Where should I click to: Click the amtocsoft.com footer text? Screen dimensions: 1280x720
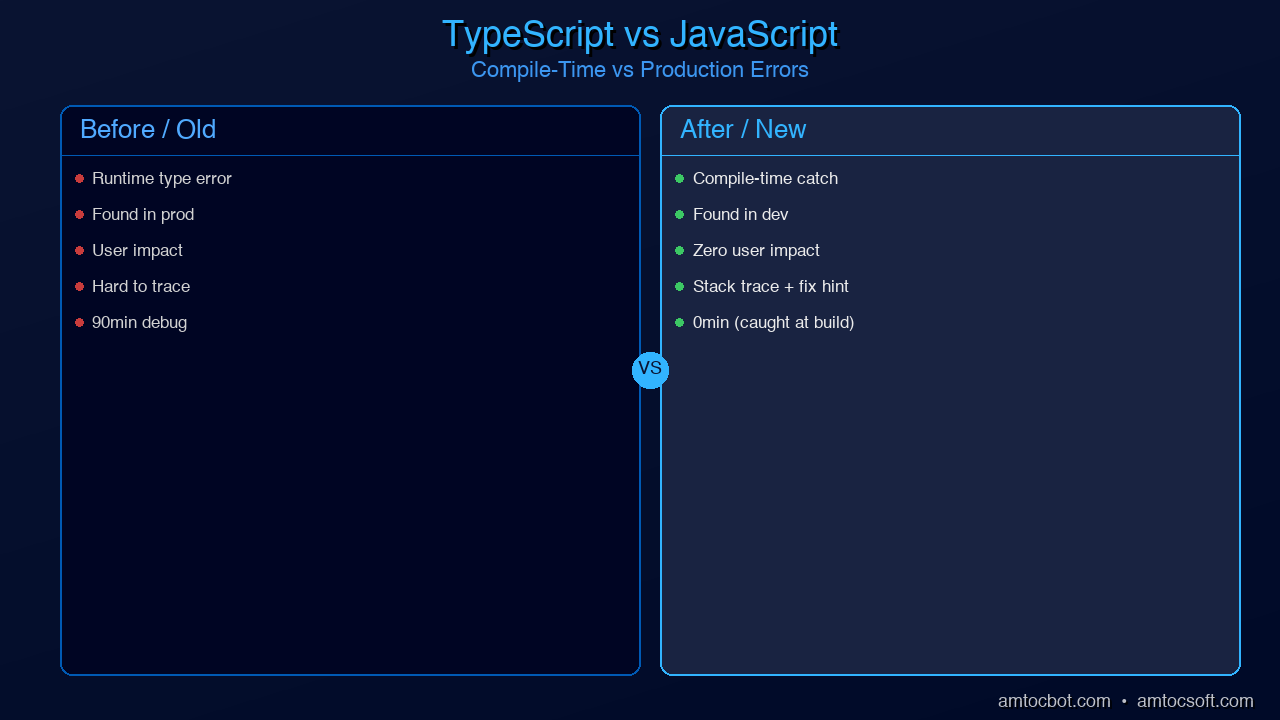(x=1195, y=701)
